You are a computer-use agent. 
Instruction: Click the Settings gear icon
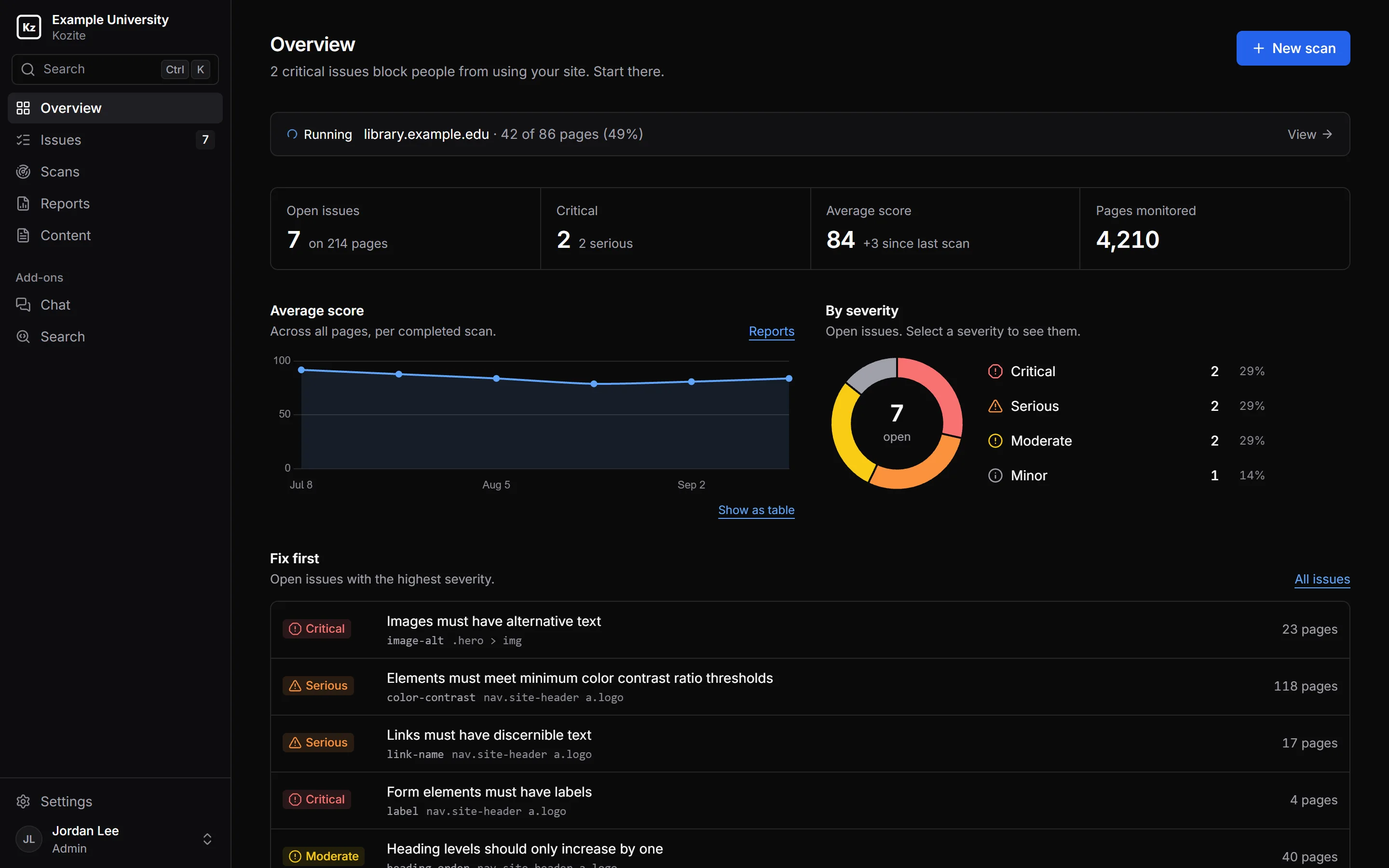(x=23, y=801)
